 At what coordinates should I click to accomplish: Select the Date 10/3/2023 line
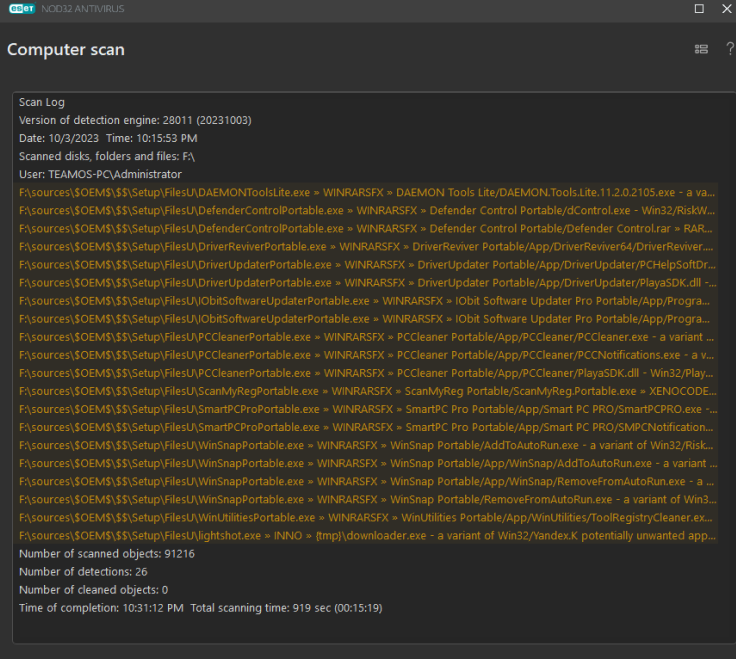click(x=108, y=138)
